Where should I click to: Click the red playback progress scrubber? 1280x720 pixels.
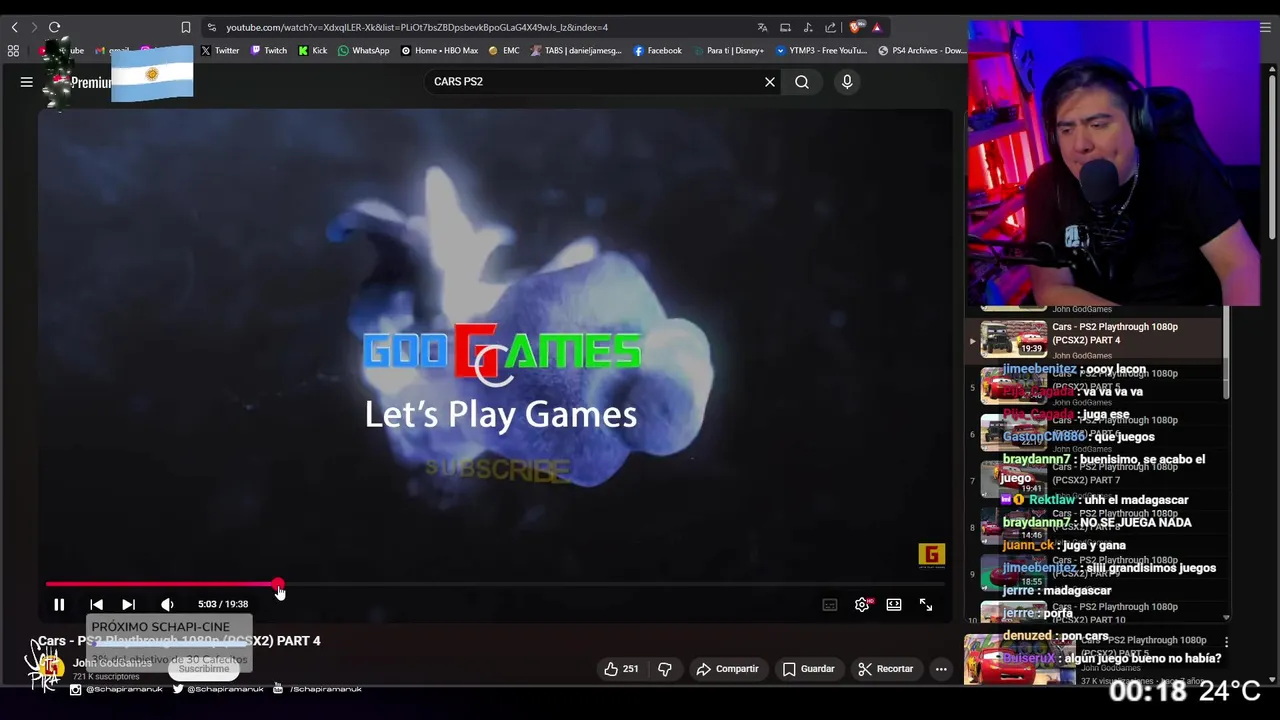point(278,584)
